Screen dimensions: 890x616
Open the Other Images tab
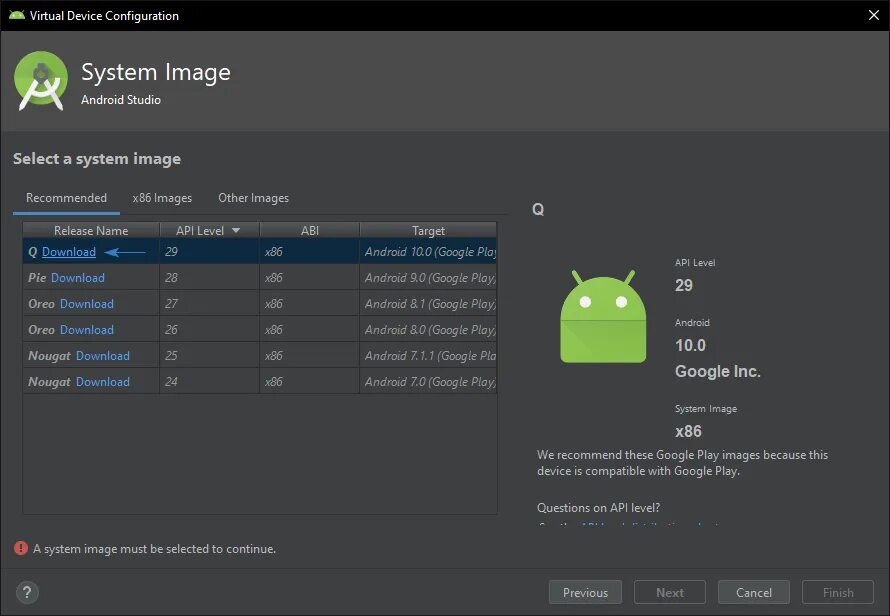(254, 198)
